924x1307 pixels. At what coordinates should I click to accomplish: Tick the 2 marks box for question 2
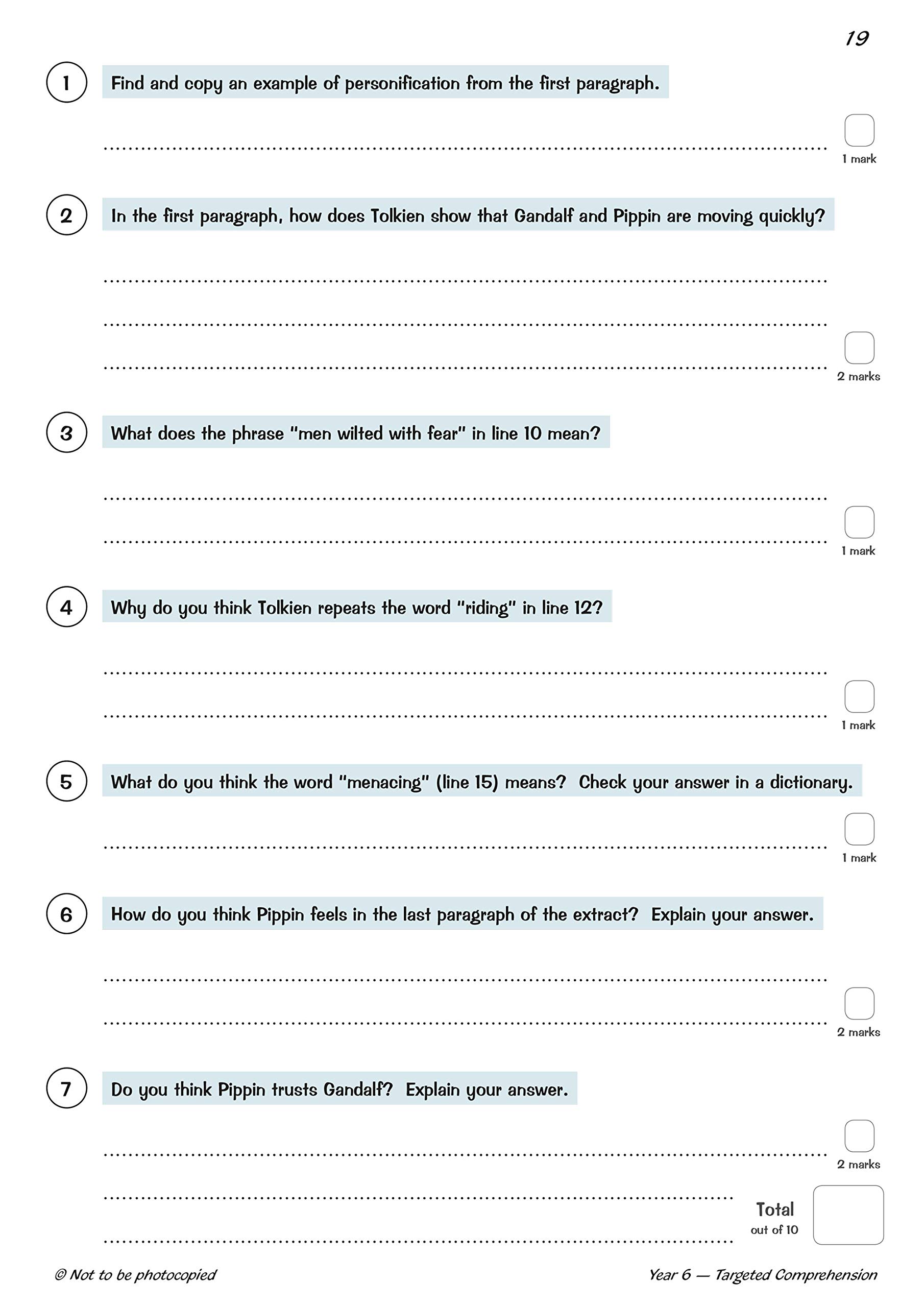(859, 348)
